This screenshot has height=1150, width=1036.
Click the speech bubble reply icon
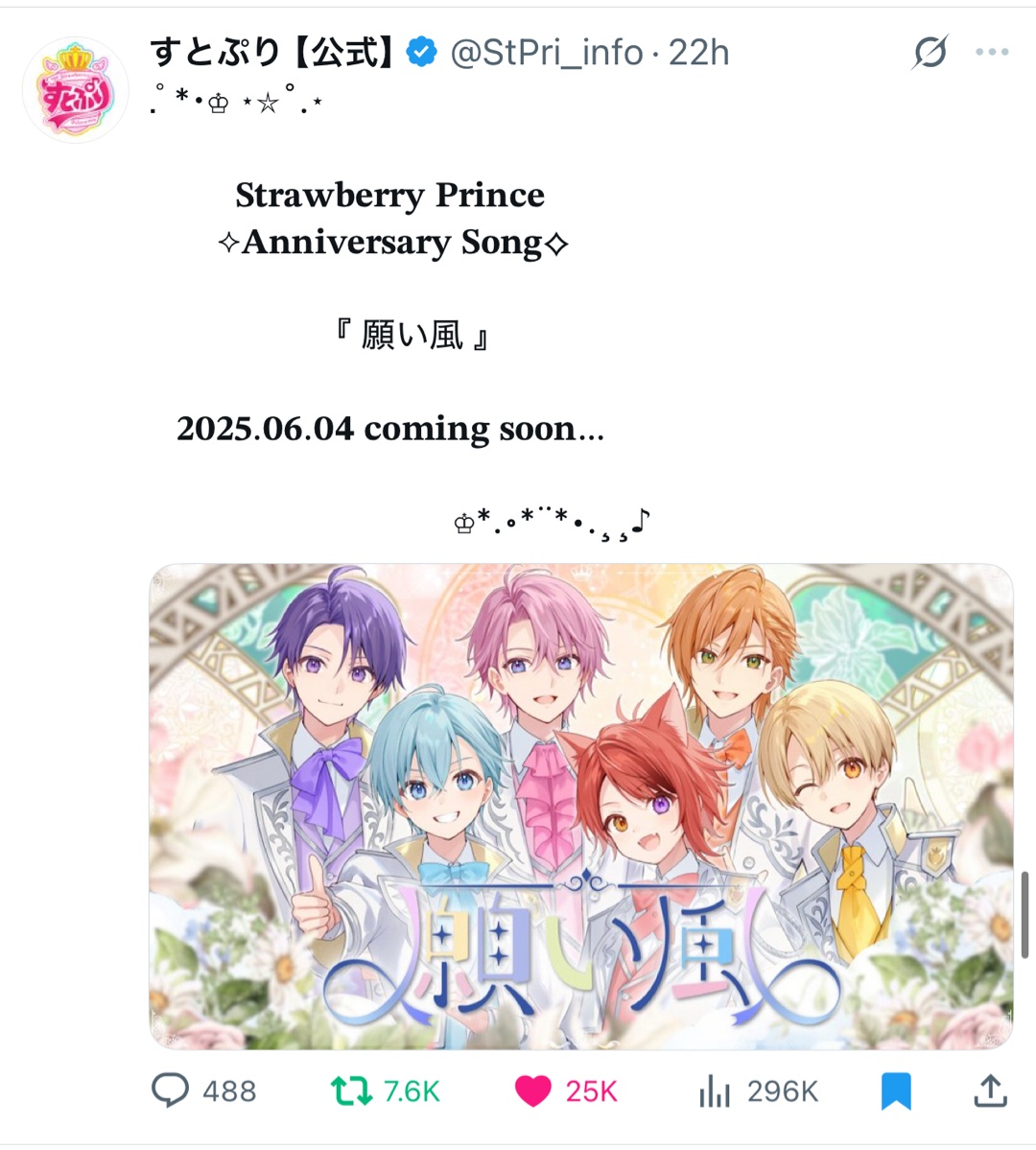coord(170,1090)
